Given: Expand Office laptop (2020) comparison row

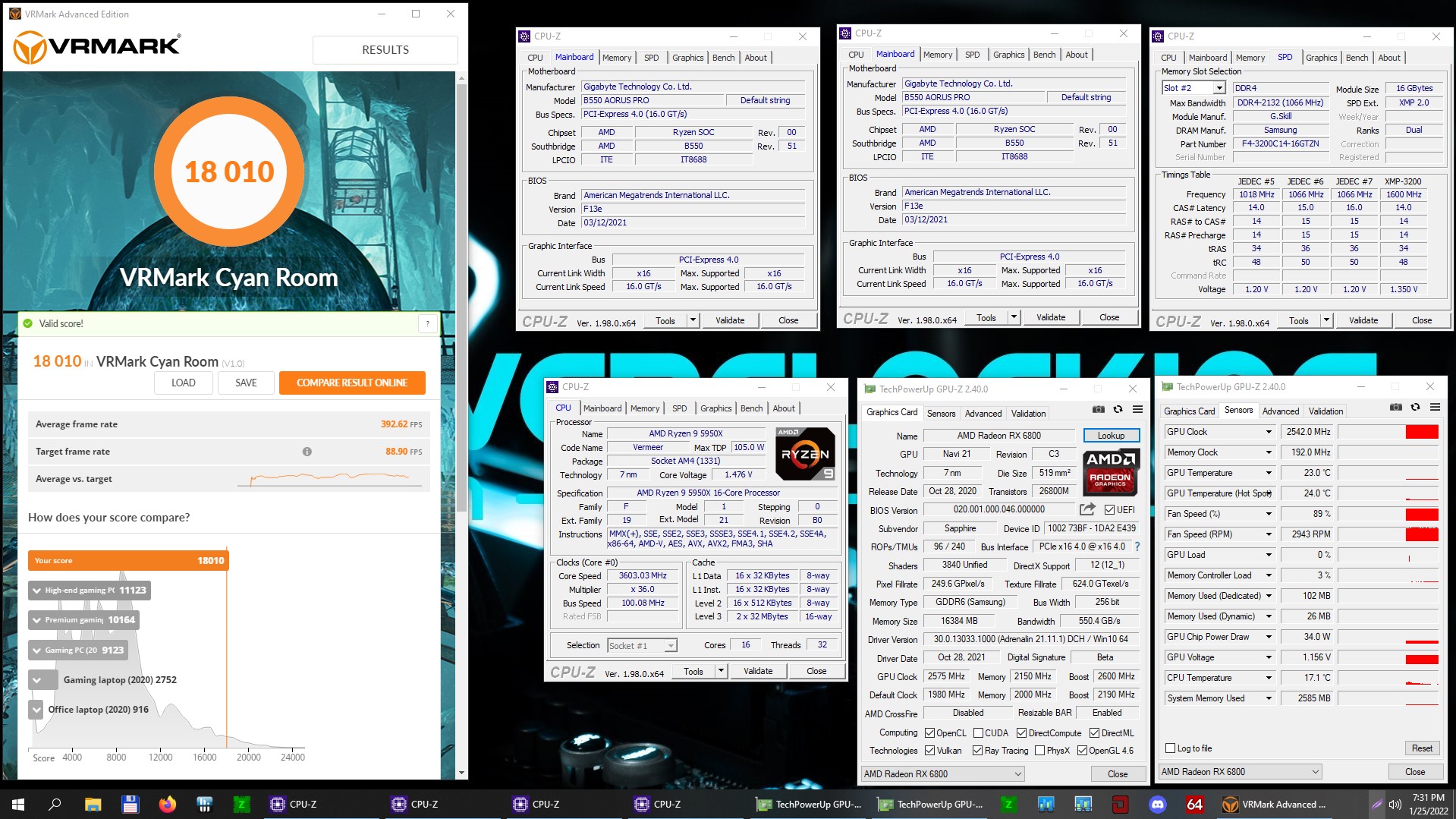Looking at the screenshot, I should (x=36, y=709).
